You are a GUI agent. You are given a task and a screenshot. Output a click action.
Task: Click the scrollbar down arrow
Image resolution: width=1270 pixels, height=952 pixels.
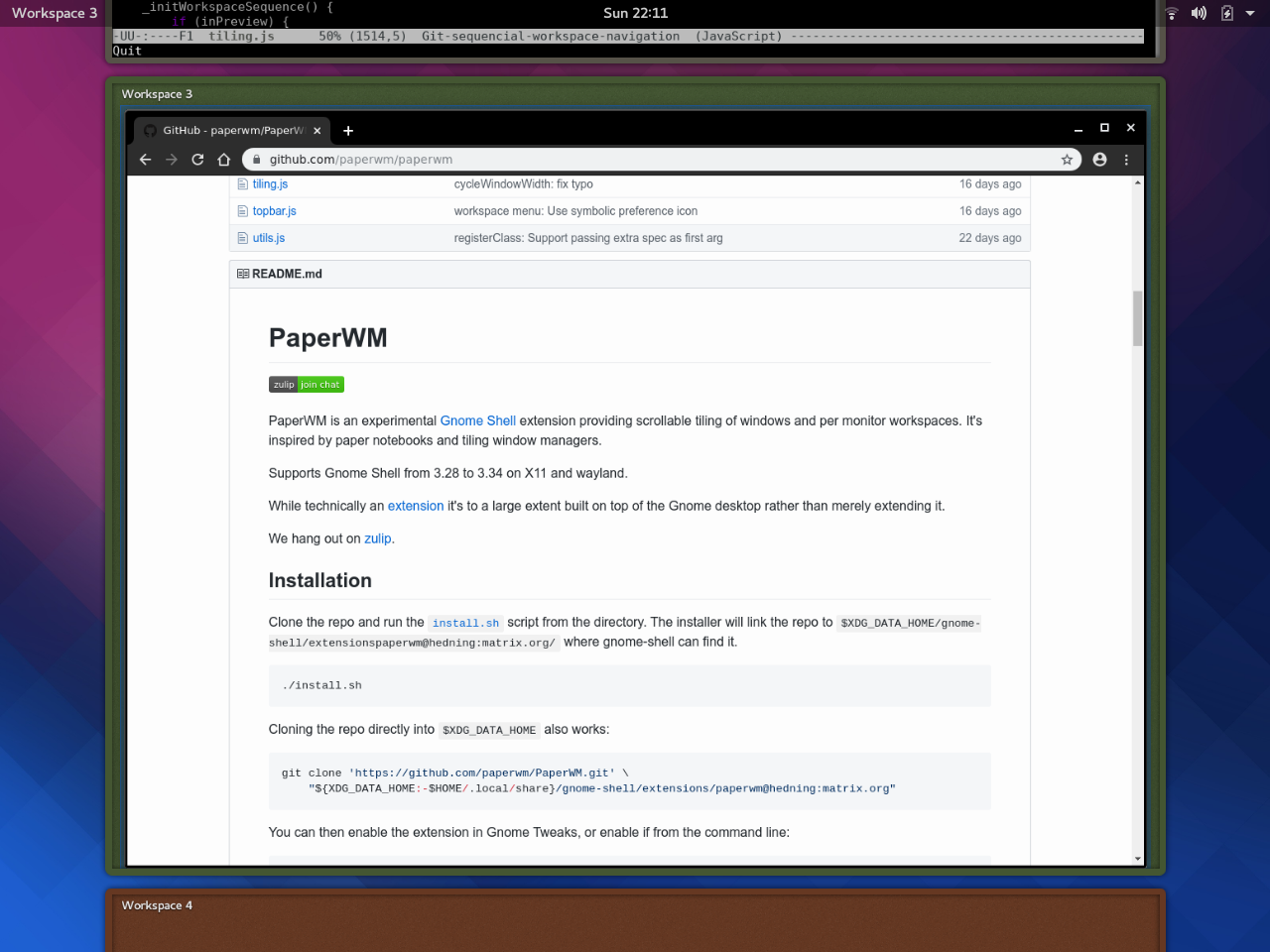(1137, 859)
